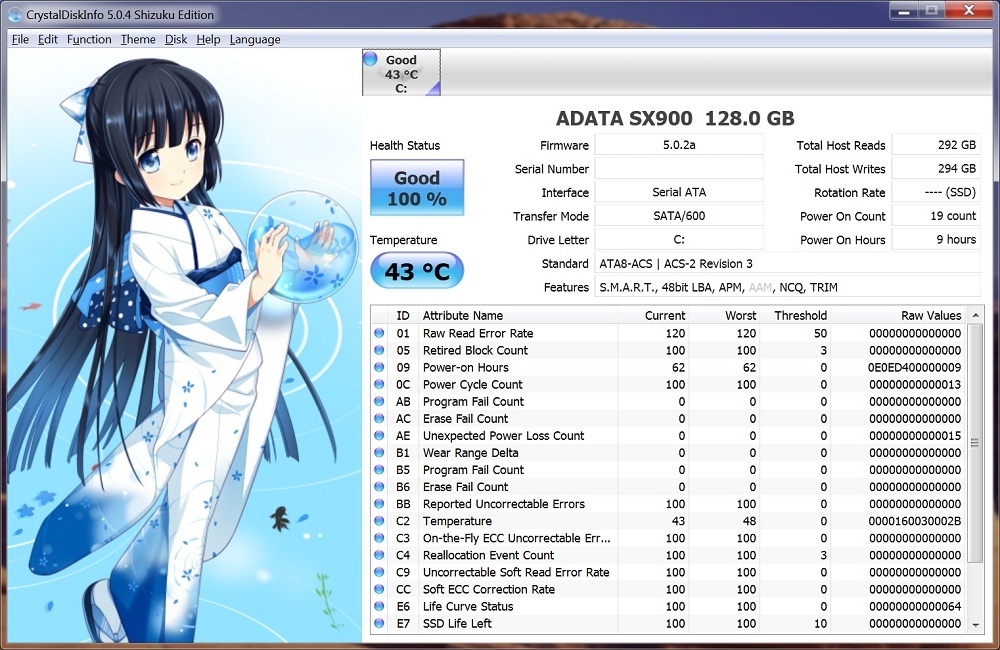Viewport: 1000px width, 650px height.
Task: Click the 43 °C temperature button
Action: coord(417,271)
